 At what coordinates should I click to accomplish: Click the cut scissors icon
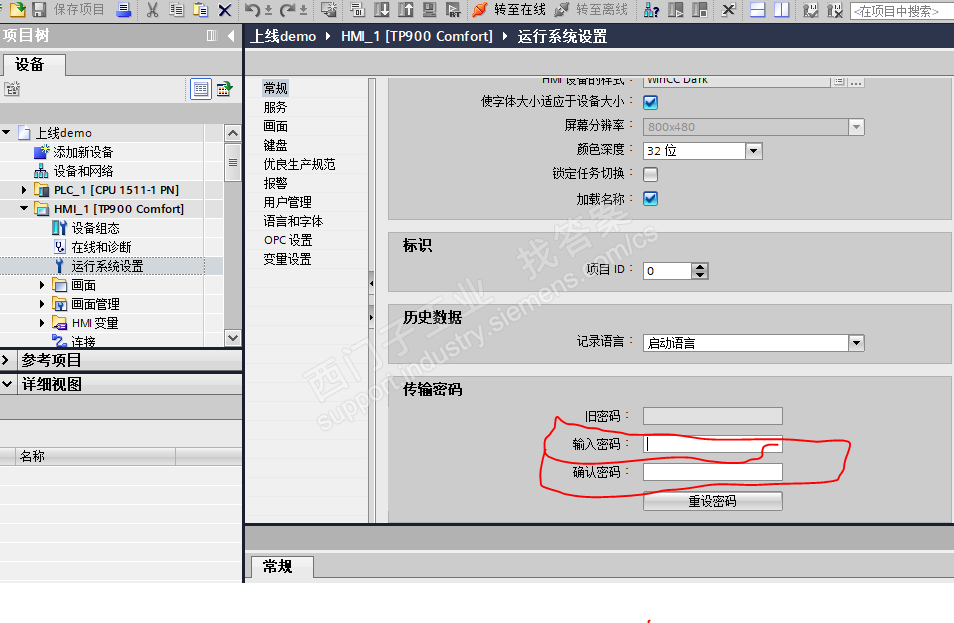[152, 9]
